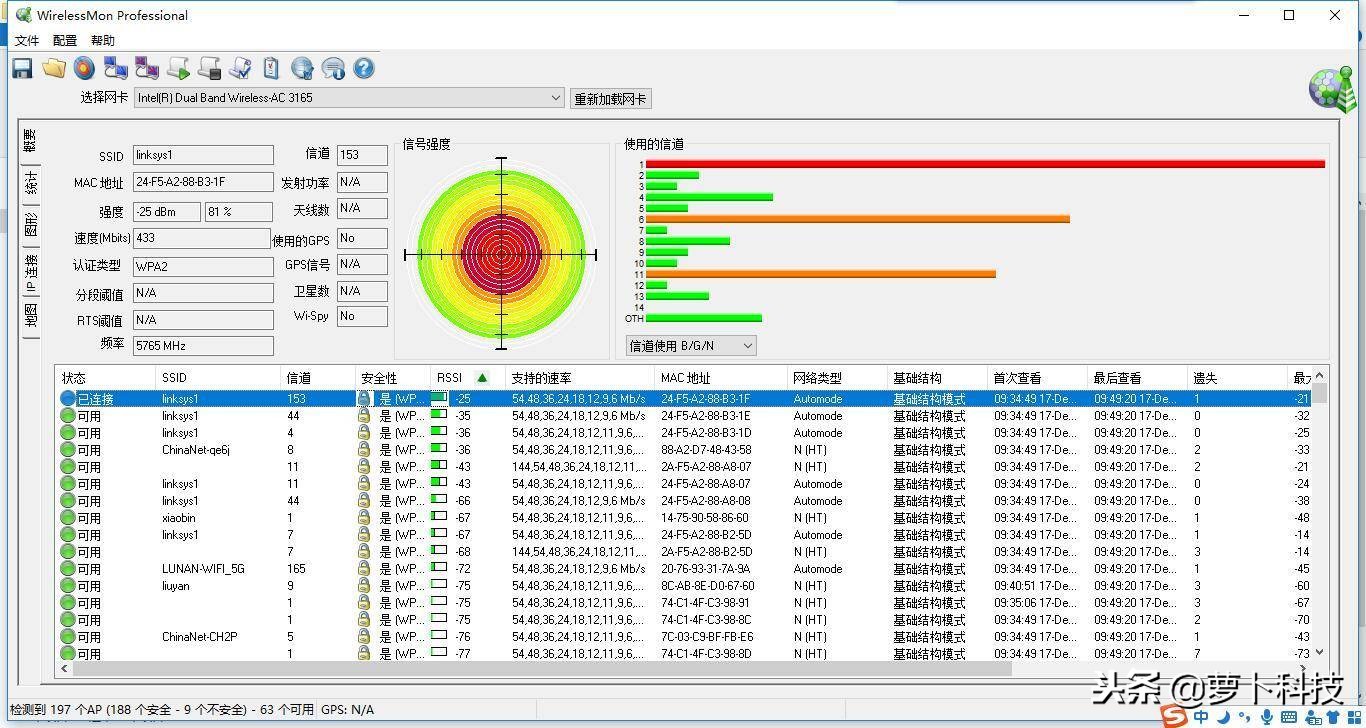Click the stop logging toolbar icon
Screen dimensions: 1366x728
[210, 68]
